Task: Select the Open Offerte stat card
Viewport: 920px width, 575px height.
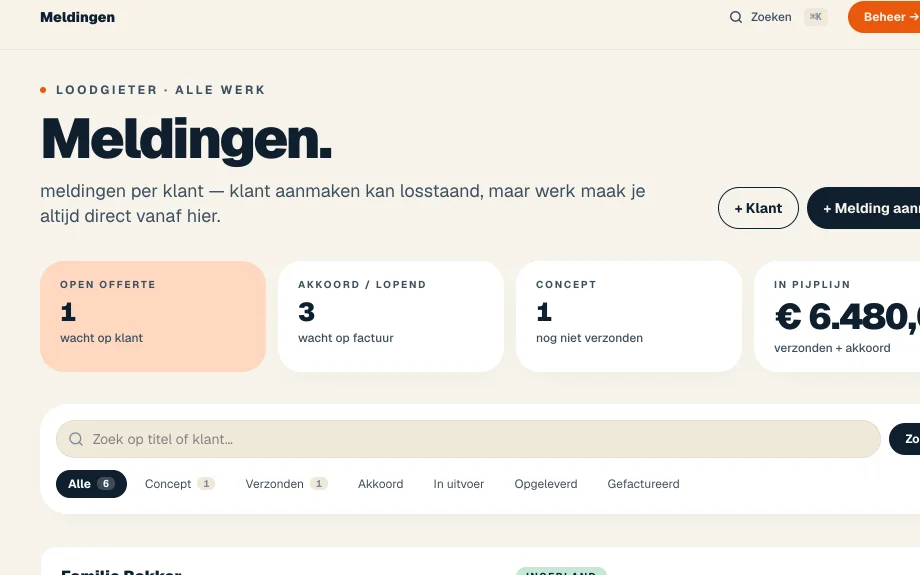Action: coord(153,316)
